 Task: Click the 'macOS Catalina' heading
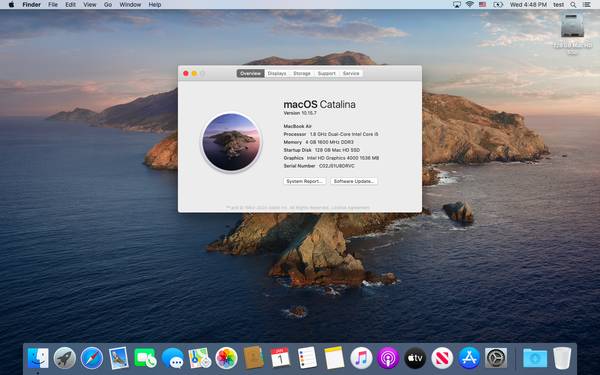click(320, 104)
